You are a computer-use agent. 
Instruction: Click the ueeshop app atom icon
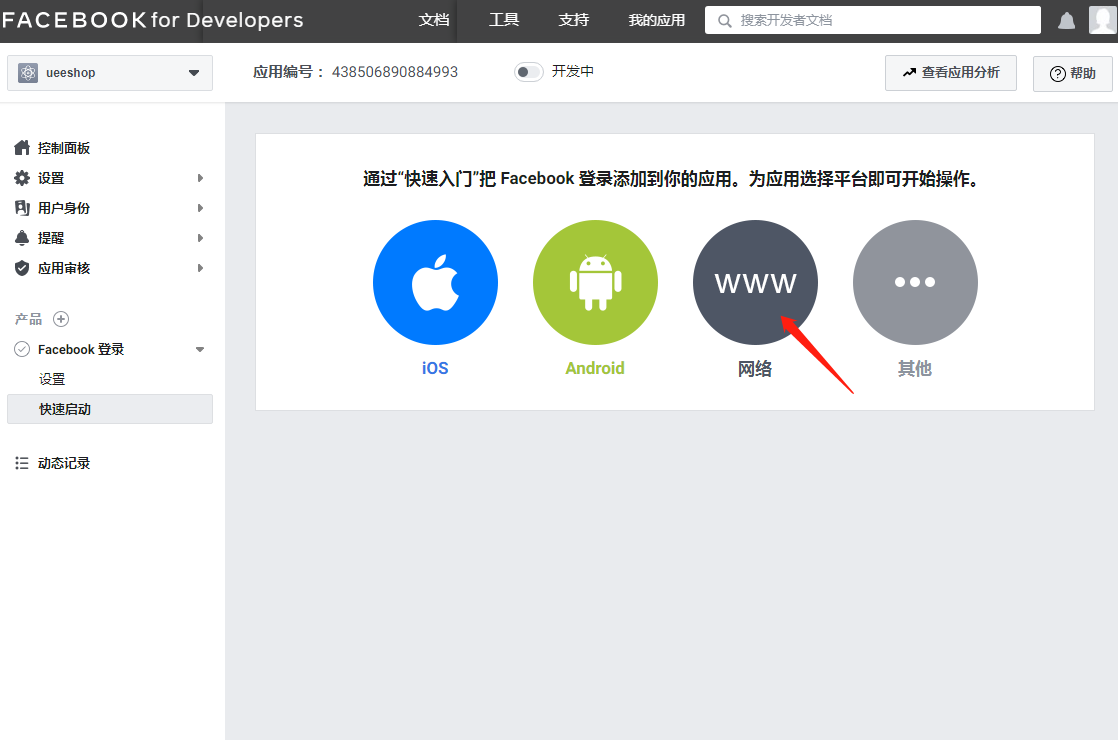(x=28, y=73)
